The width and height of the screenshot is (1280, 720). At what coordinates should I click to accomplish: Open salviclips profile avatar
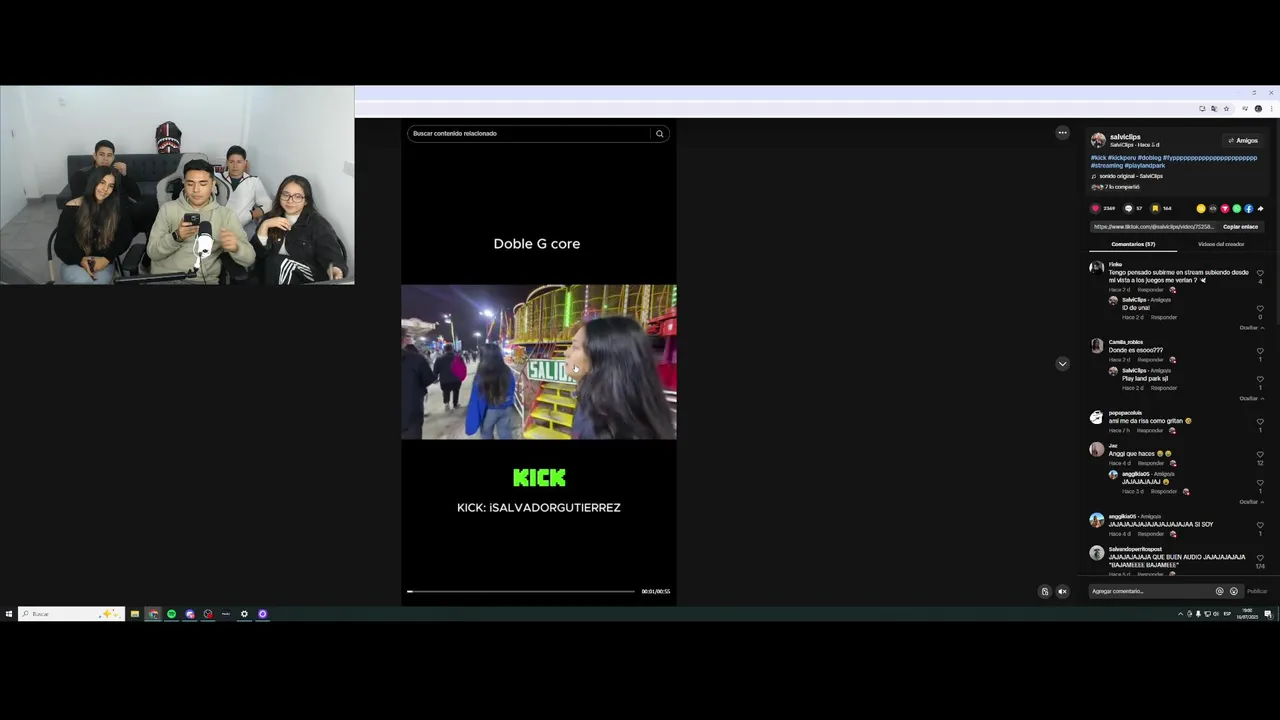click(1098, 140)
